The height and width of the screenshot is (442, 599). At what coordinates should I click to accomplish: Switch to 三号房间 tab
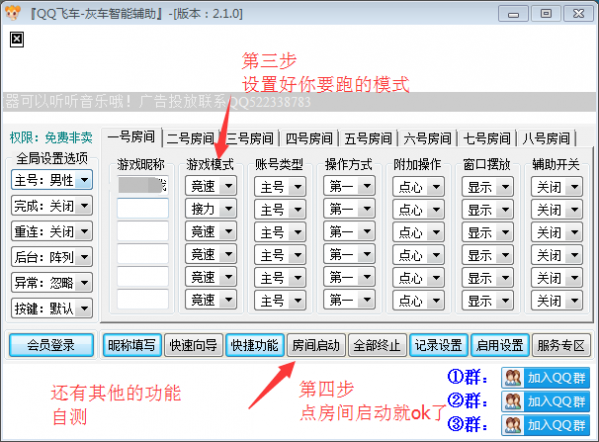point(250,138)
